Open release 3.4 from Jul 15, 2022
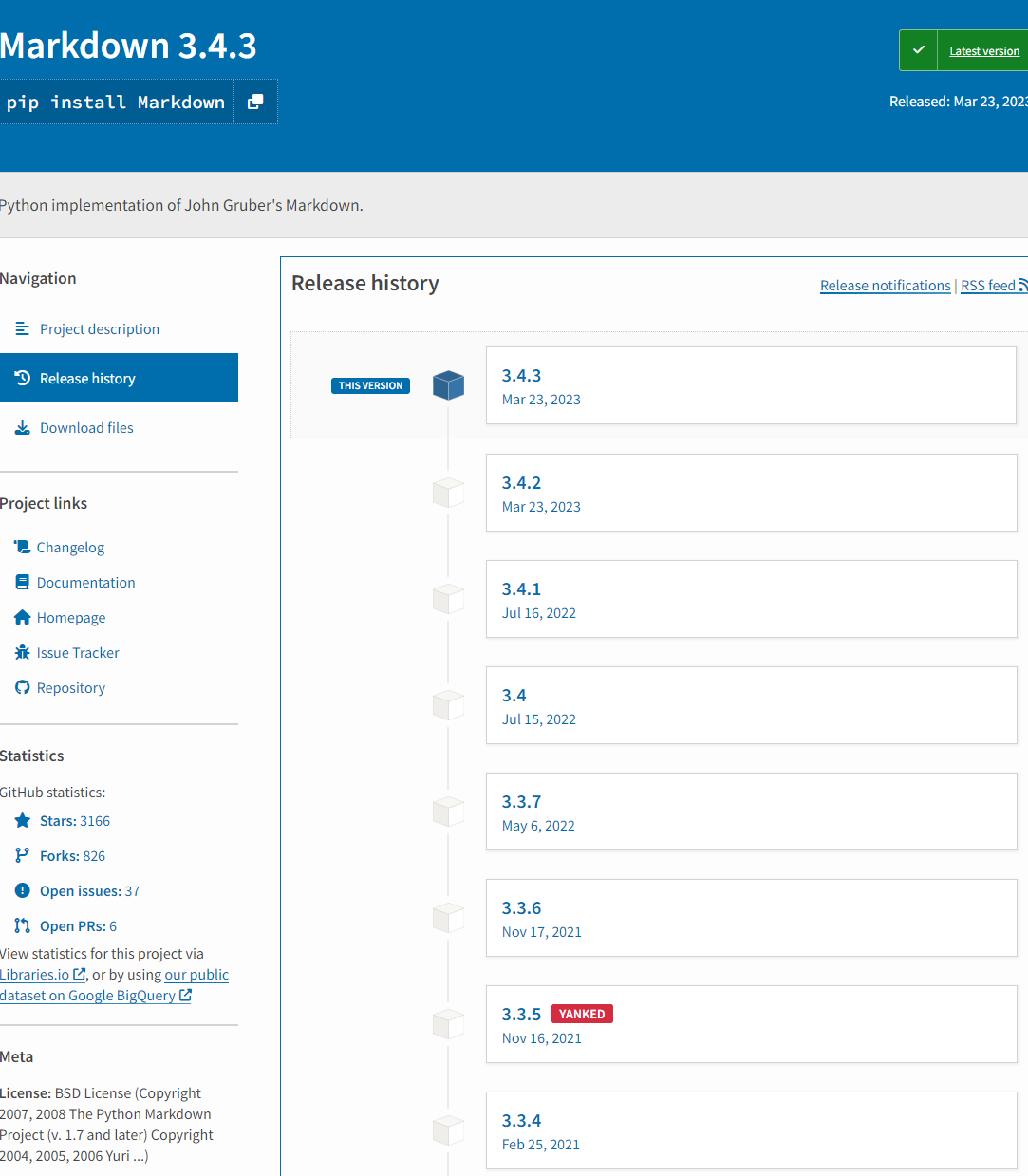Viewport: 1028px width, 1176px height. tap(751, 705)
